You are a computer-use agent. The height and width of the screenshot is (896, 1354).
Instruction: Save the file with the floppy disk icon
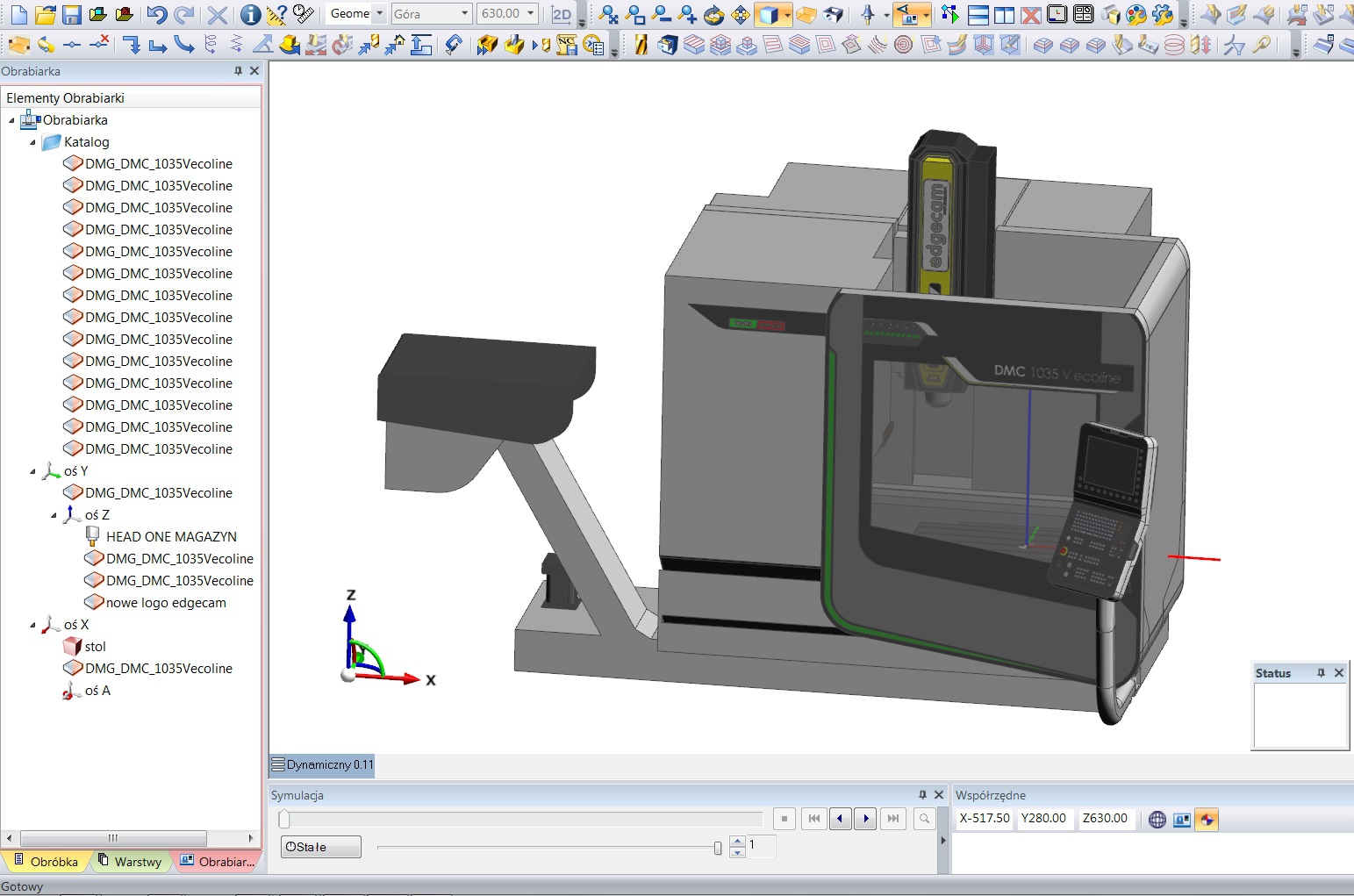tap(72, 14)
